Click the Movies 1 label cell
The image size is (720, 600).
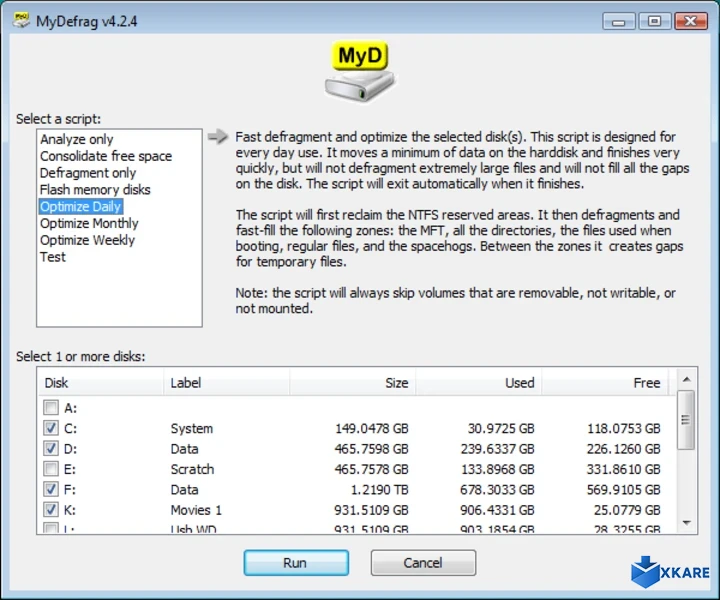[x=196, y=510]
